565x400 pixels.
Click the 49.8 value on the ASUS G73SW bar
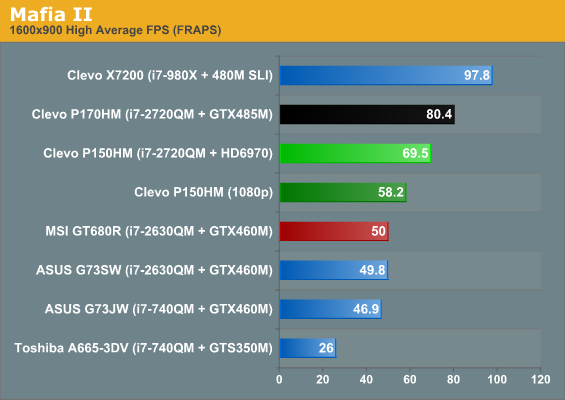click(372, 270)
